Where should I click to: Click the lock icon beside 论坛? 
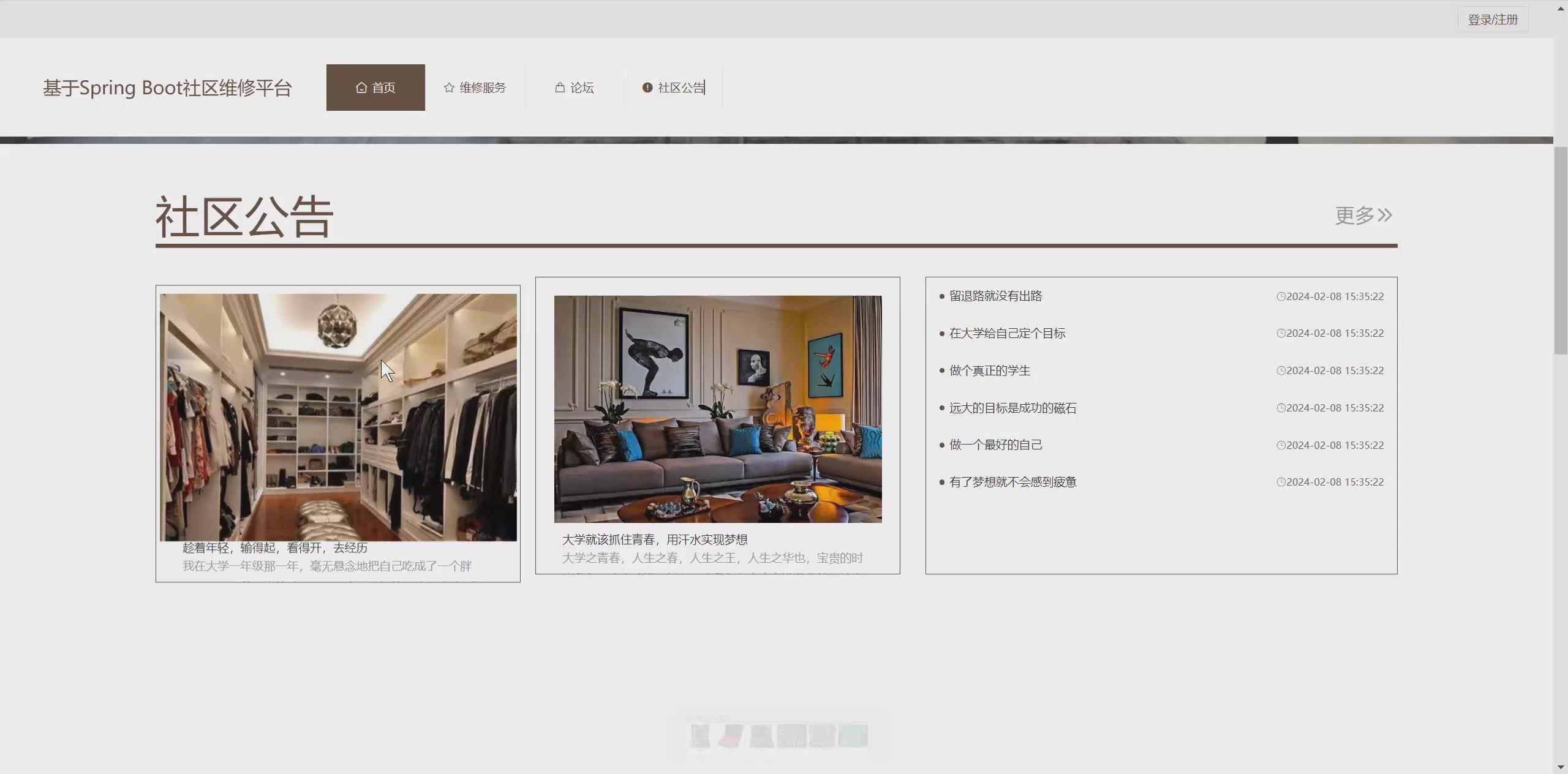point(560,88)
